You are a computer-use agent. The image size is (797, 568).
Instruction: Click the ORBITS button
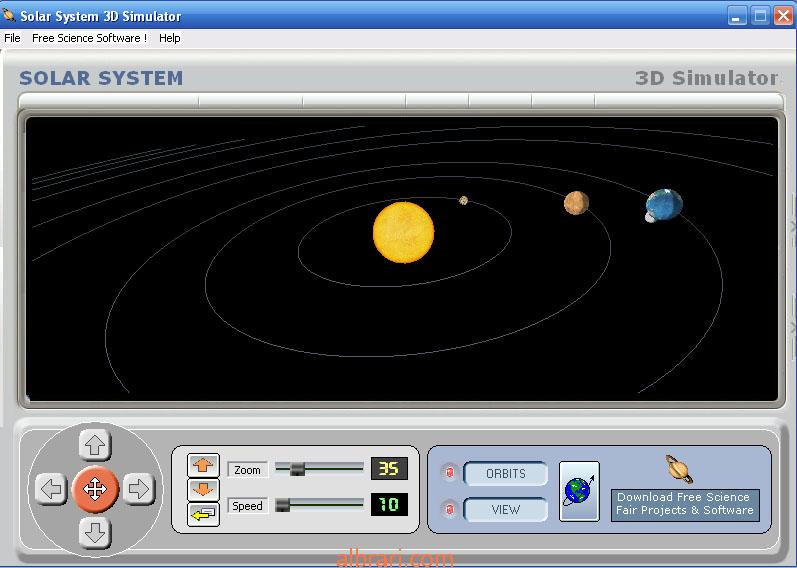[x=506, y=473]
